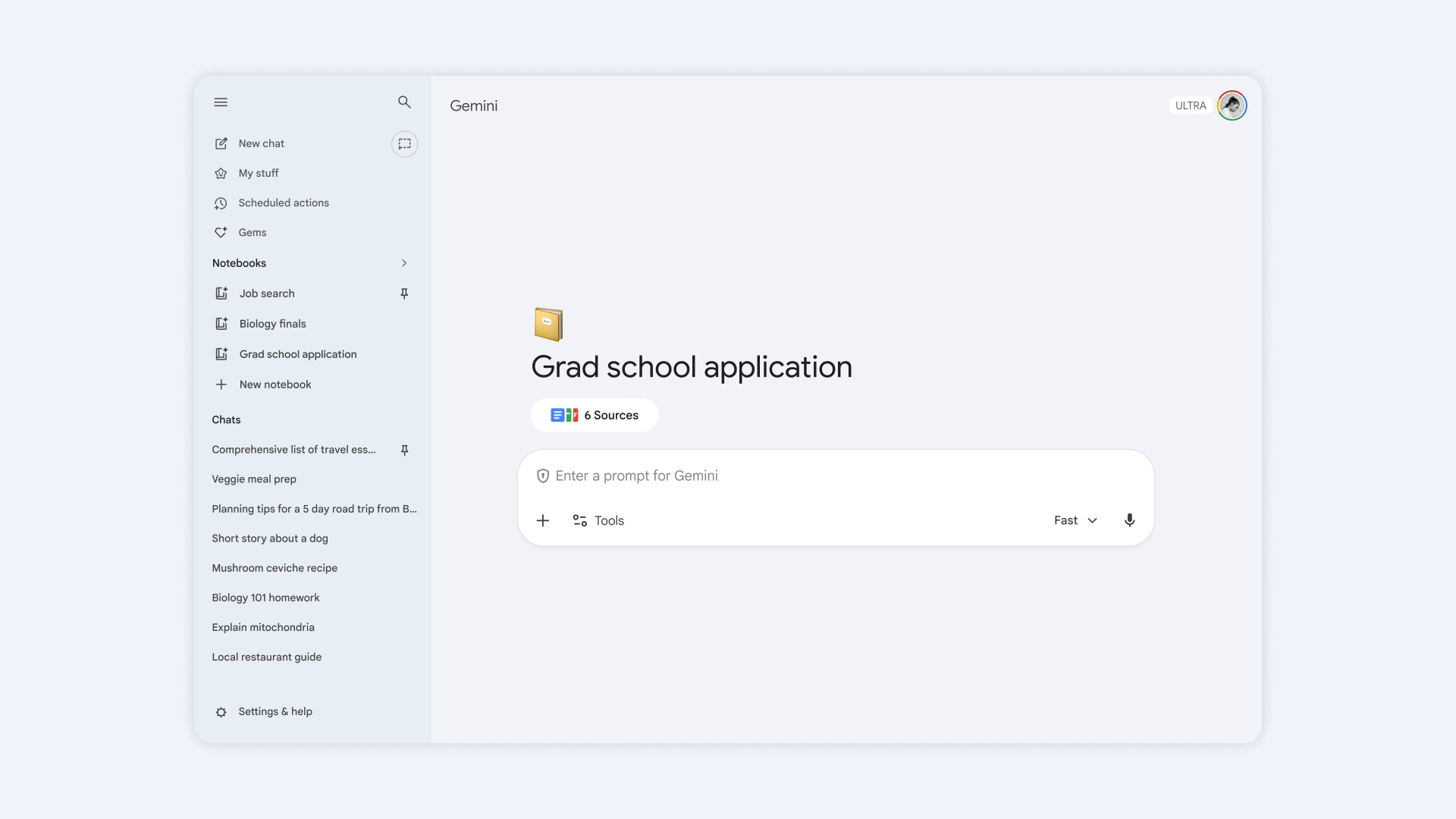Open the Fast model selector dropdown
The width and height of the screenshot is (1456, 819).
pyautogui.click(x=1075, y=520)
